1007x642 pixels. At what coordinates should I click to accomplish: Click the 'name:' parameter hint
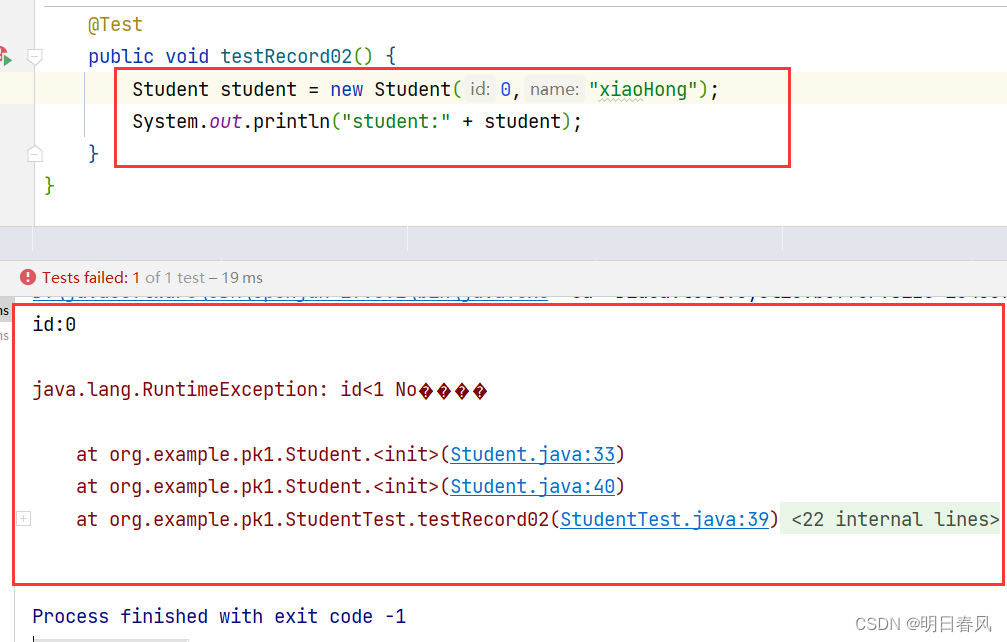[554, 89]
